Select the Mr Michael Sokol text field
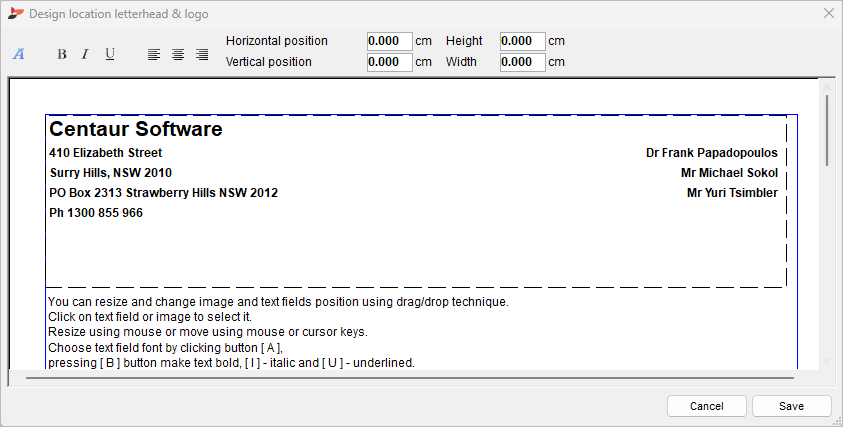The width and height of the screenshot is (843, 427). click(x=729, y=173)
